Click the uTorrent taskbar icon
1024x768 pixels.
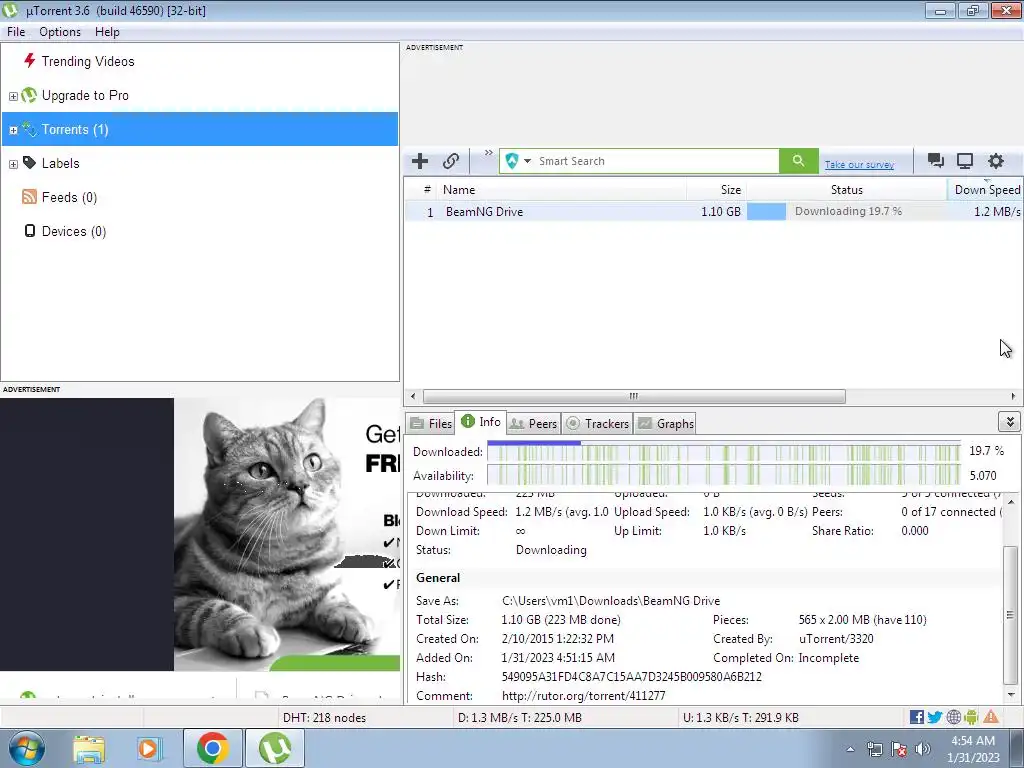pos(274,748)
